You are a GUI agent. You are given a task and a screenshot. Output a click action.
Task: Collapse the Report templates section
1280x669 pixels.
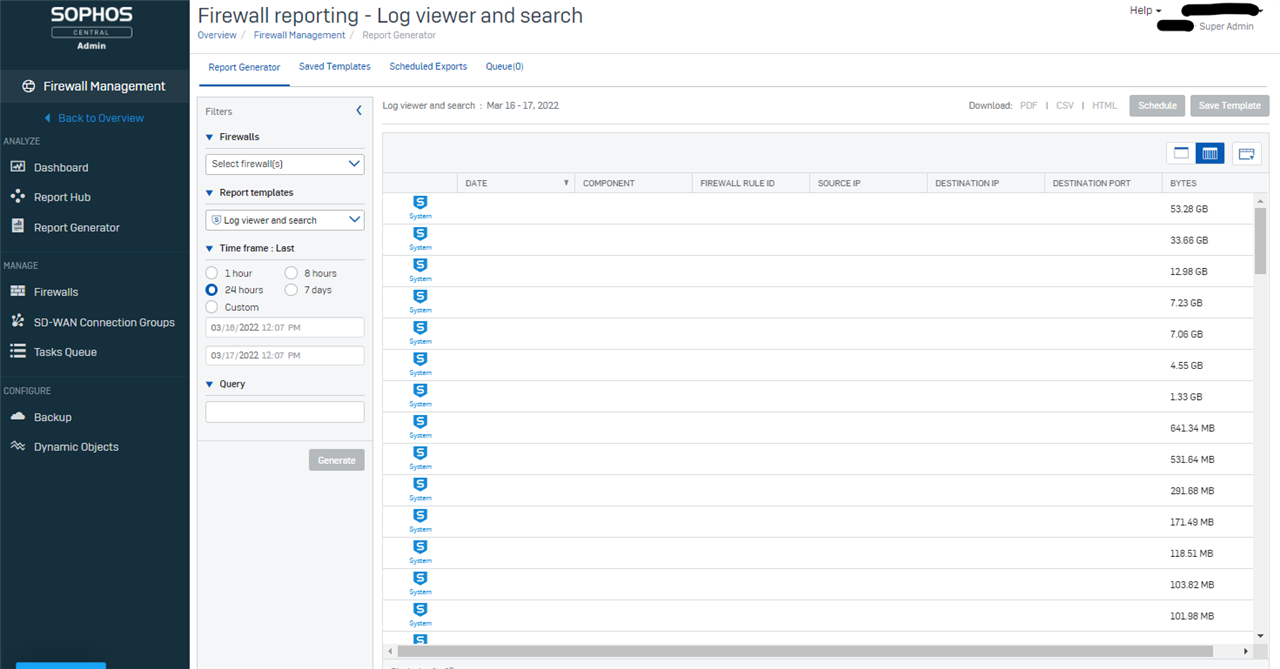[210, 193]
